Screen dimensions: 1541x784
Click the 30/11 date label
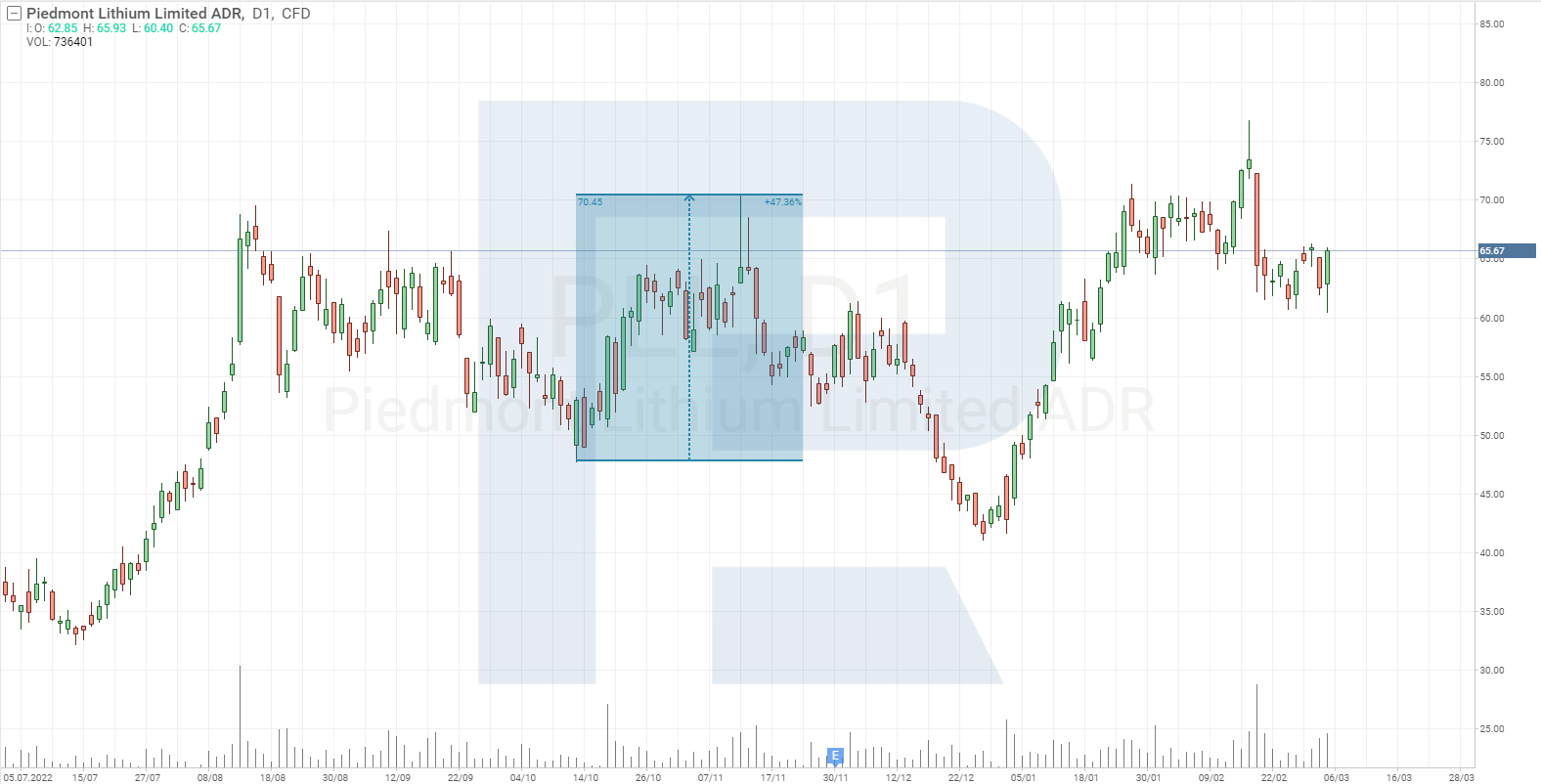836,778
